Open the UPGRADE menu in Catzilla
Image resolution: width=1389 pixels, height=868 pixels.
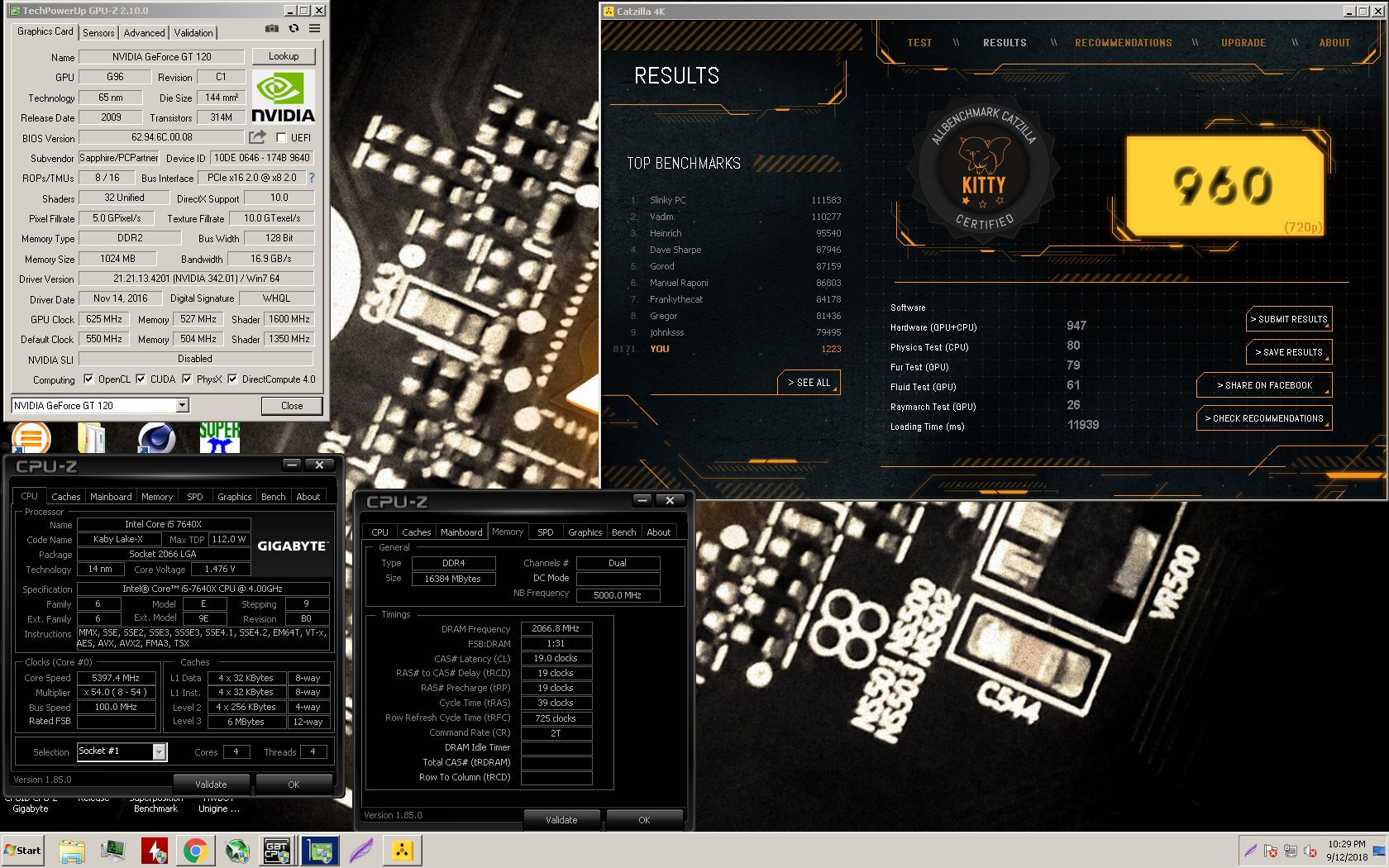(x=1243, y=43)
